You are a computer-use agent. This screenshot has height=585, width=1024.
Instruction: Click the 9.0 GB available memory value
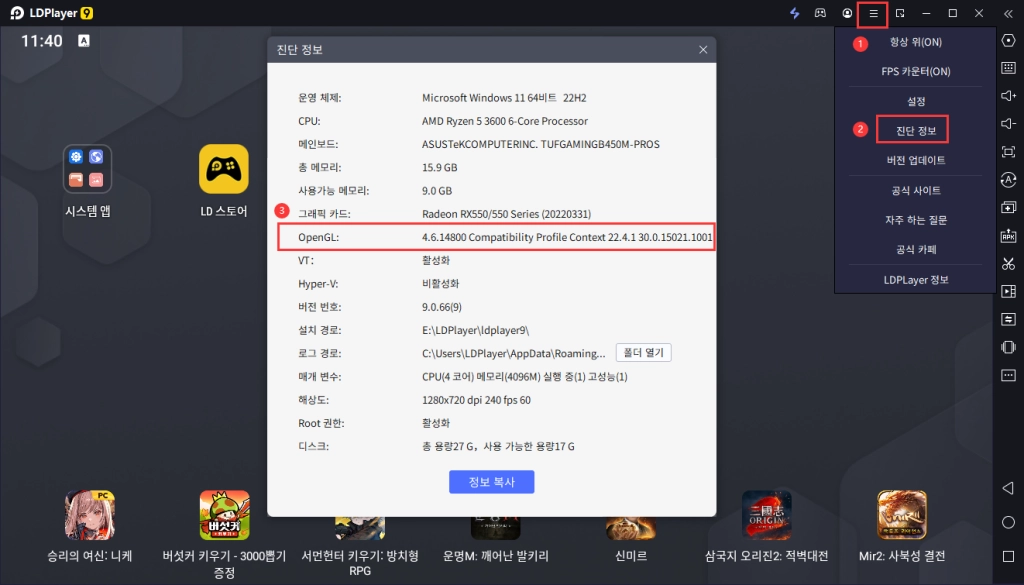pyautogui.click(x=437, y=191)
